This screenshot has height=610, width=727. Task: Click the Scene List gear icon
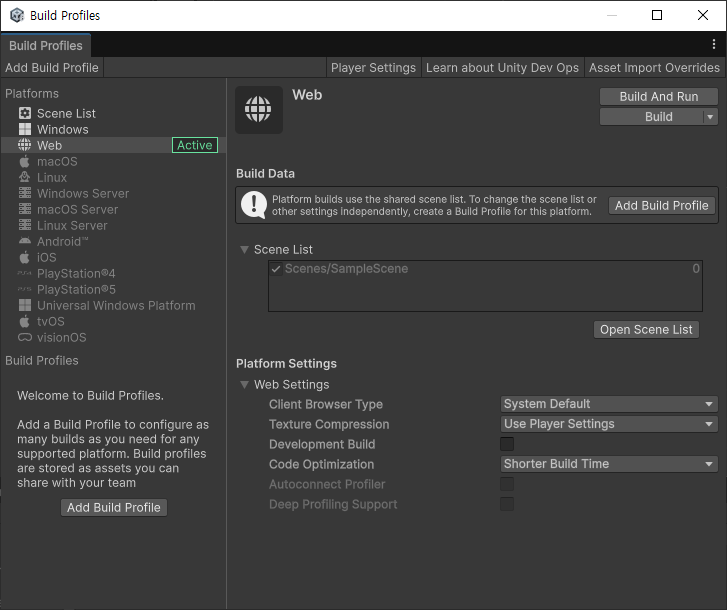(x=25, y=113)
